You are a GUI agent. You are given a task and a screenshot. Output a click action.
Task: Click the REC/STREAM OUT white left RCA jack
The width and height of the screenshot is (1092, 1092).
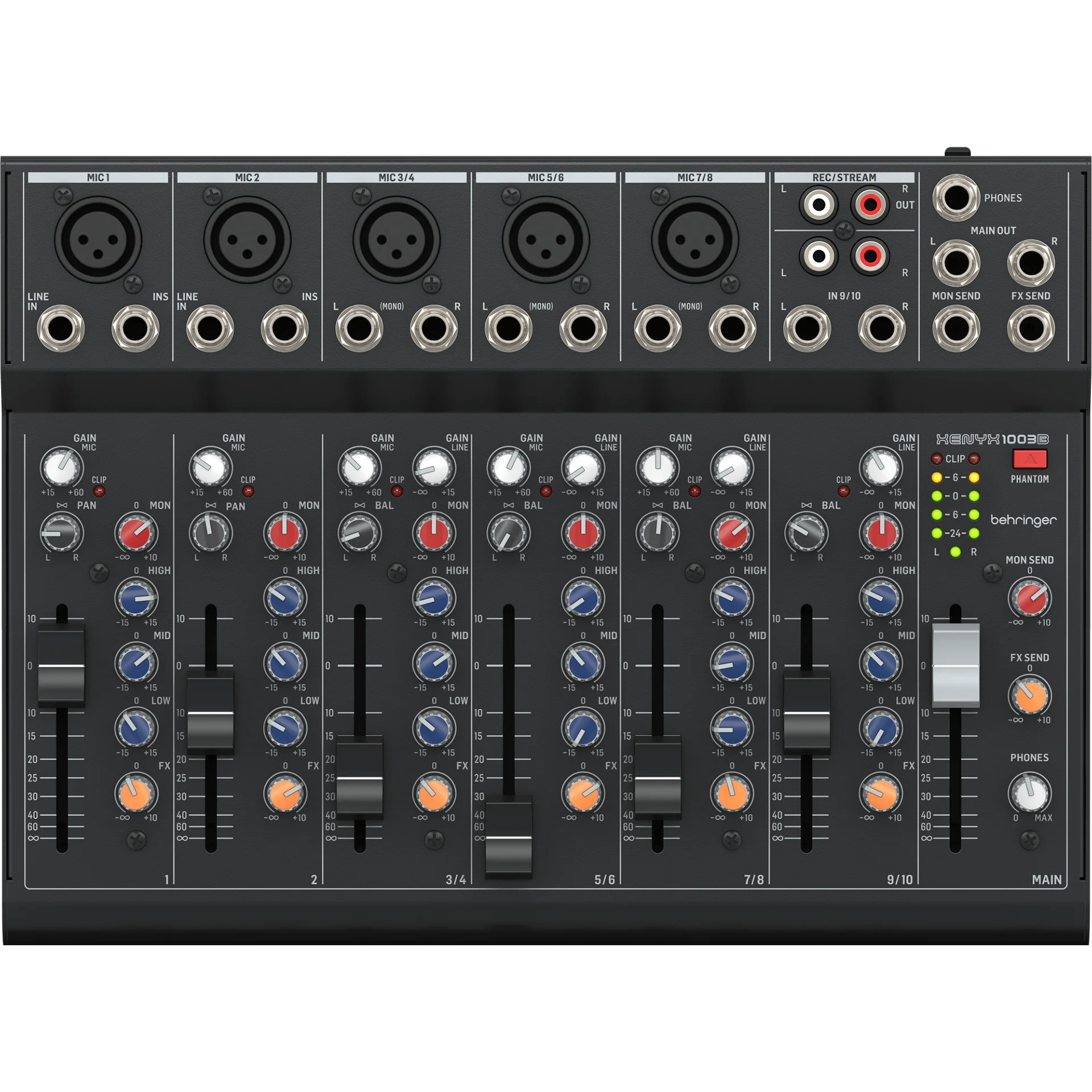click(x=818, y=204)
